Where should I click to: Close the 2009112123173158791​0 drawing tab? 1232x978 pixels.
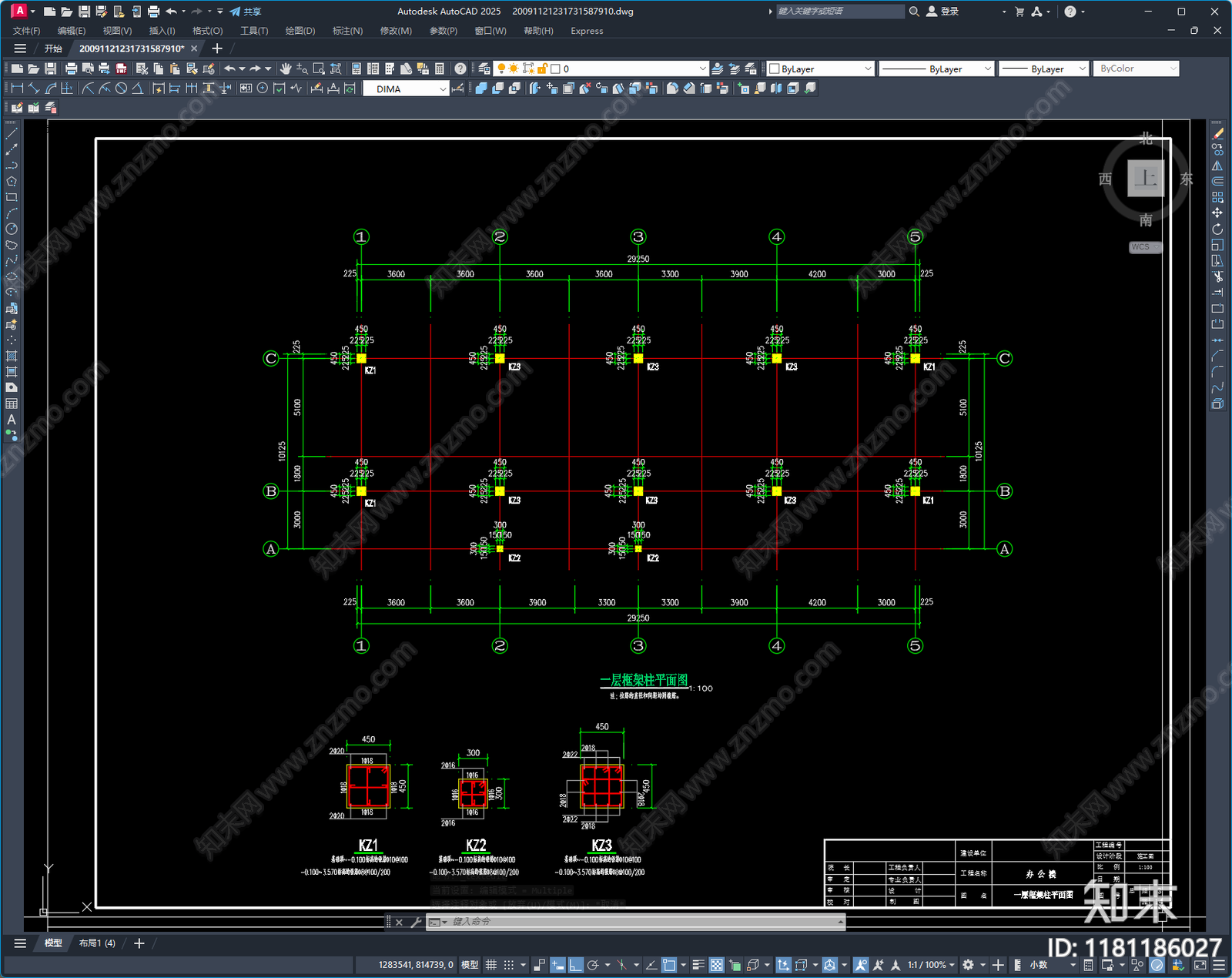pyautogui.click(x=194, y=49)
